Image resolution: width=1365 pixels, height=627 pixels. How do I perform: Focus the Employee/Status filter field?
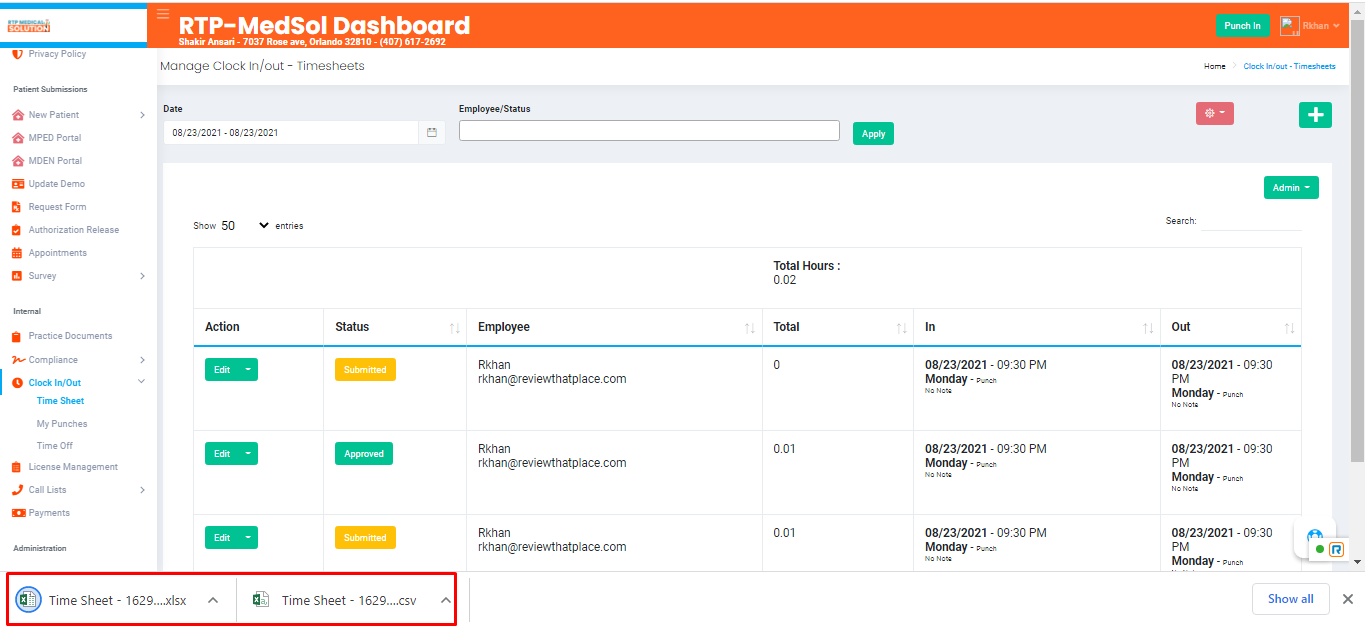tap(649, 131)
